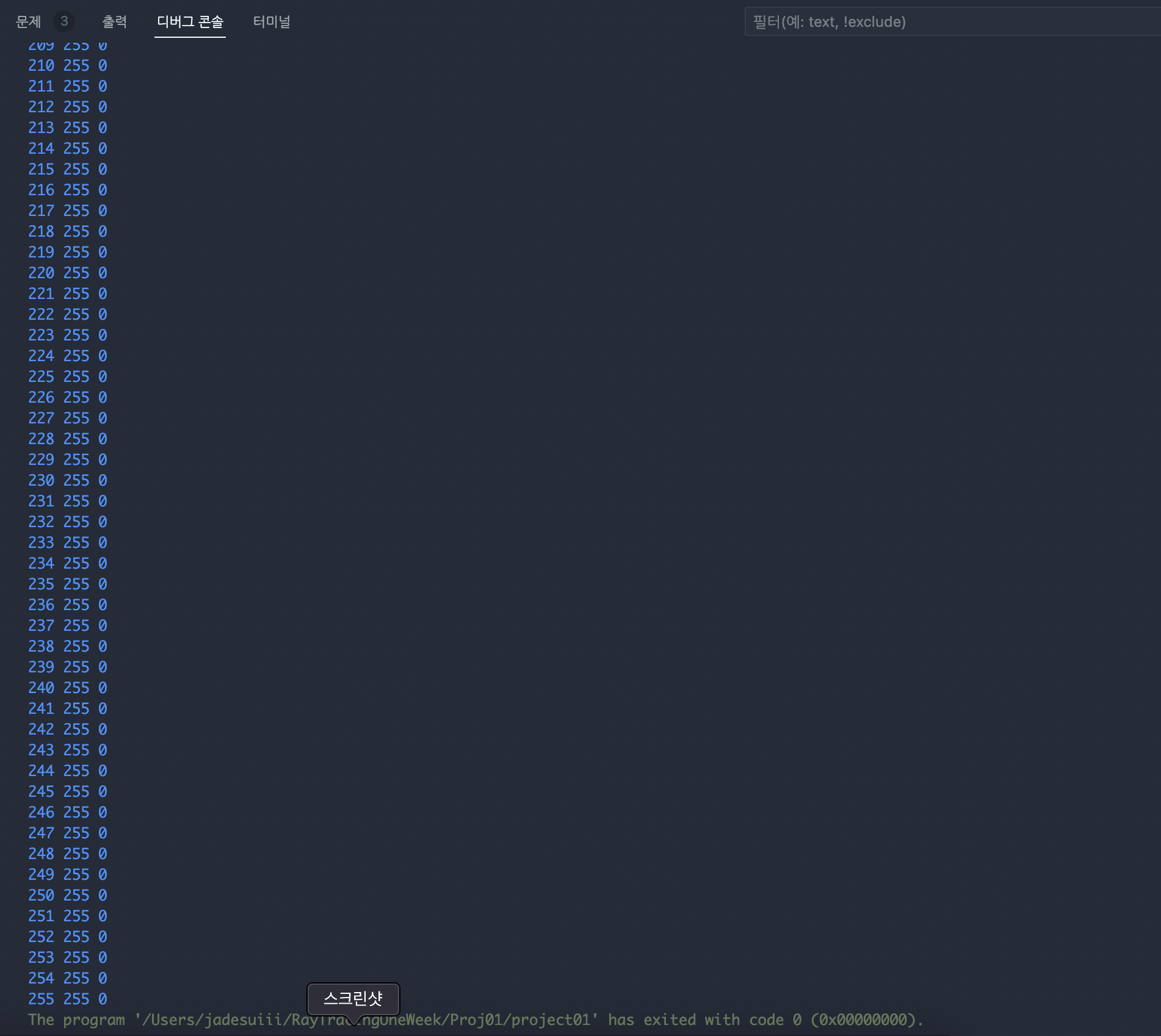Viewport: 1161px width, 1036px height.
Task: Select the console line "211 255 0"
Action: [x=68, y=86]
